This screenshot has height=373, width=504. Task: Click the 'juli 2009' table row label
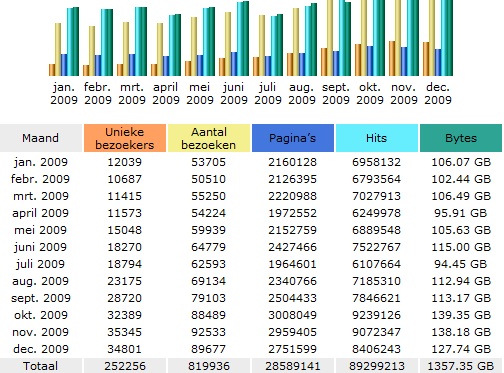41,264
